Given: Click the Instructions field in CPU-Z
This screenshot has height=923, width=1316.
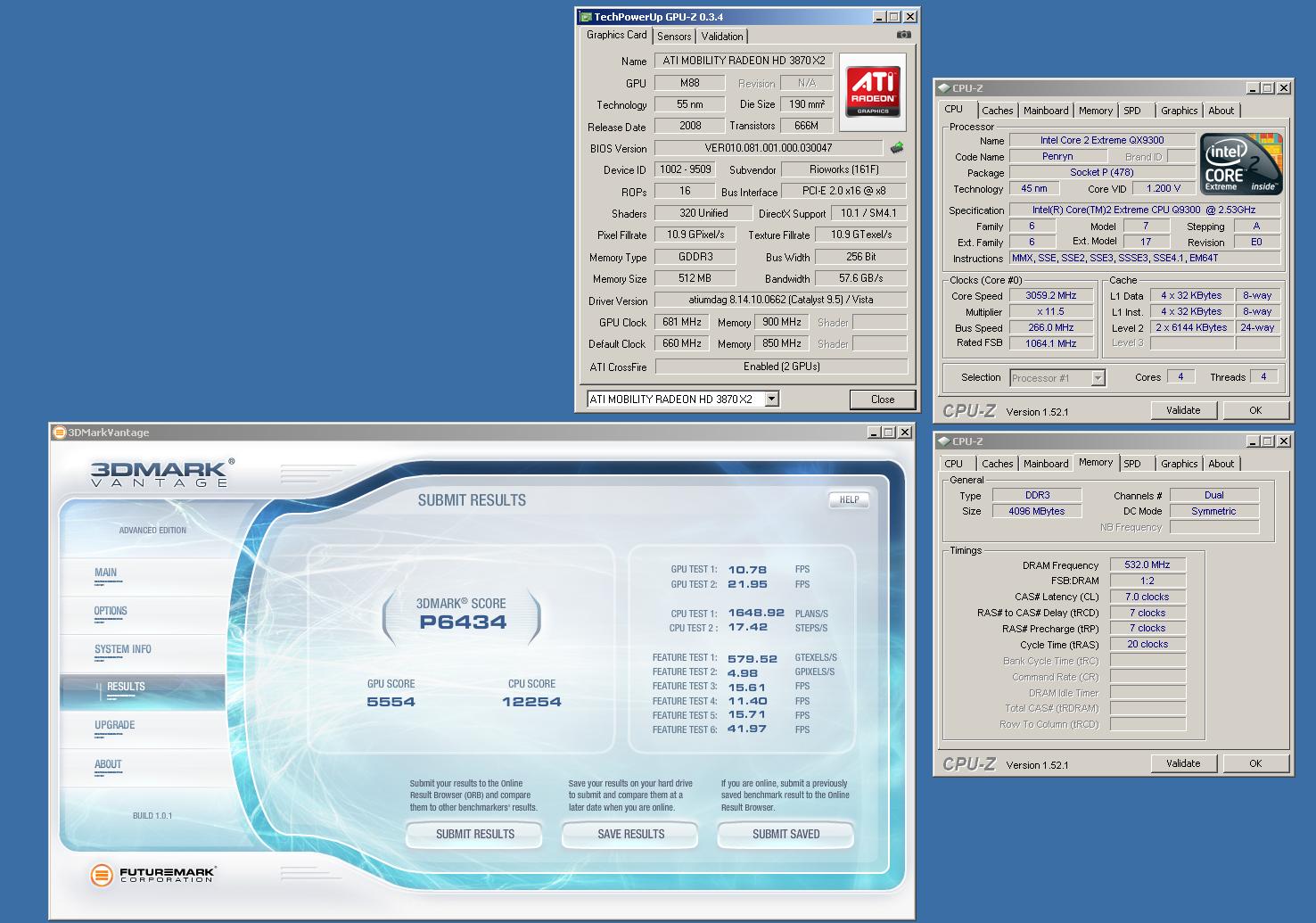Looking at the screenshot, I should [1145, 258].
